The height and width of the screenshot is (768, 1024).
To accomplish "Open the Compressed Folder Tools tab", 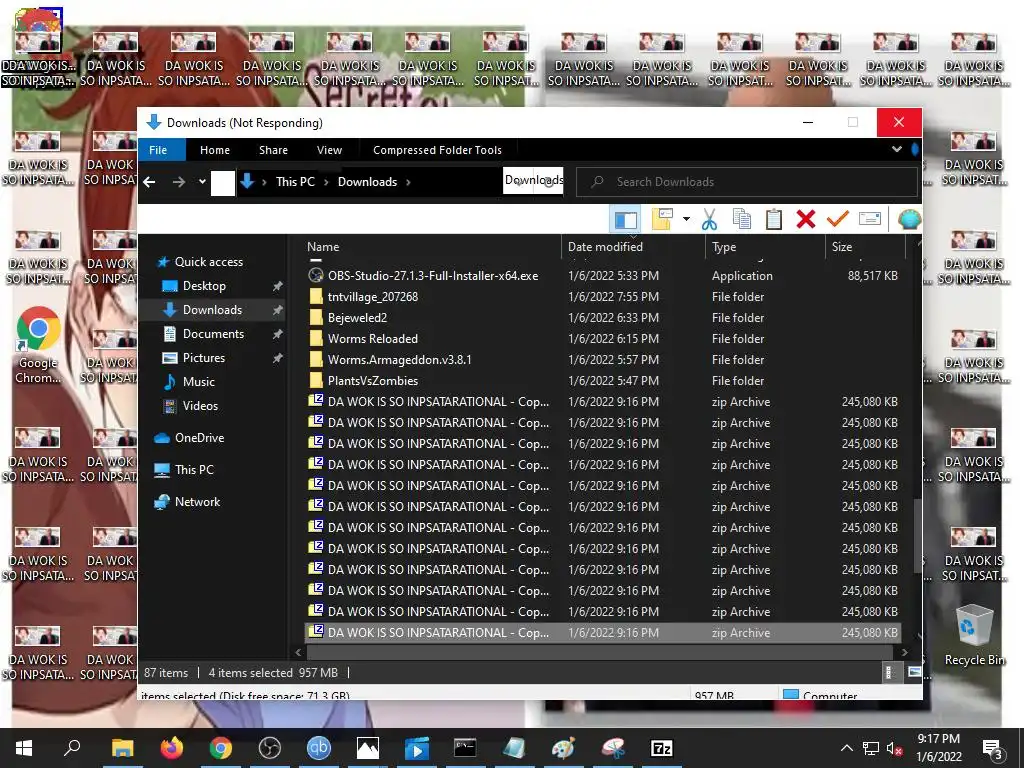I will pyautogui.click(x=438, y=150).
